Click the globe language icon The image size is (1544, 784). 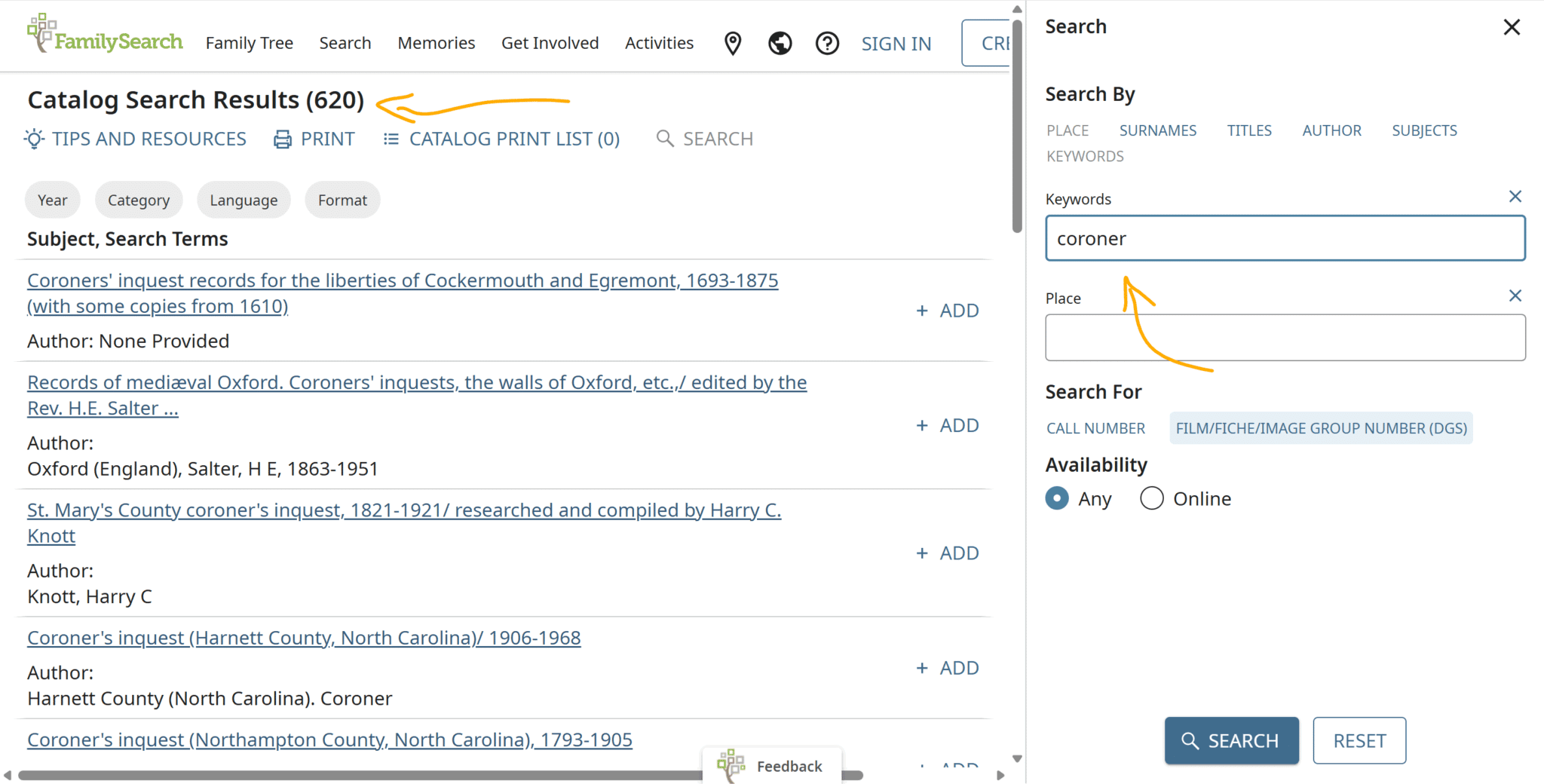click(780, 44)
